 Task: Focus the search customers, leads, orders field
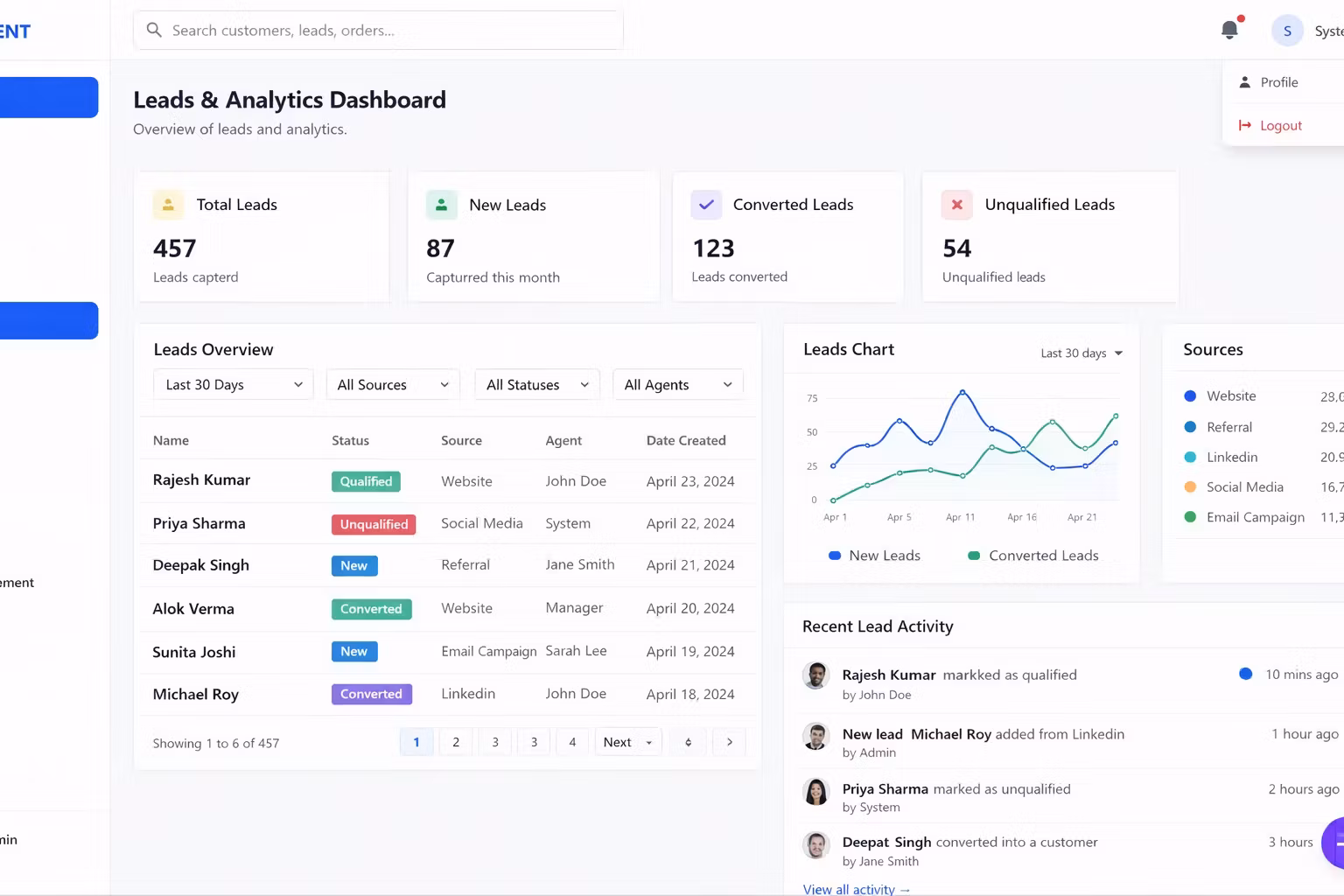pos(385,31)
